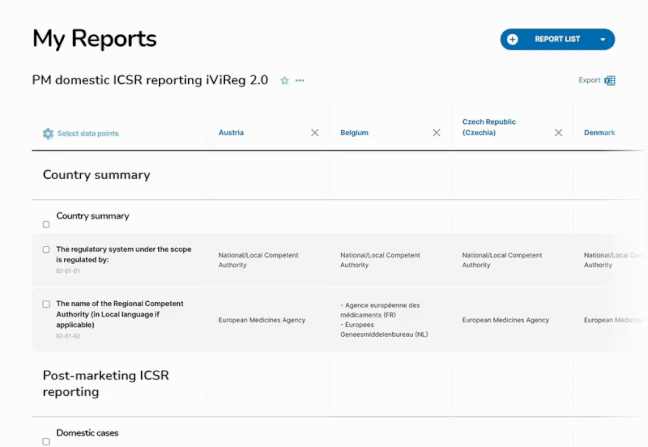Click the Export text link
Image resolution: width=648 pixels, height=447 pixels.
coord(589,81)
